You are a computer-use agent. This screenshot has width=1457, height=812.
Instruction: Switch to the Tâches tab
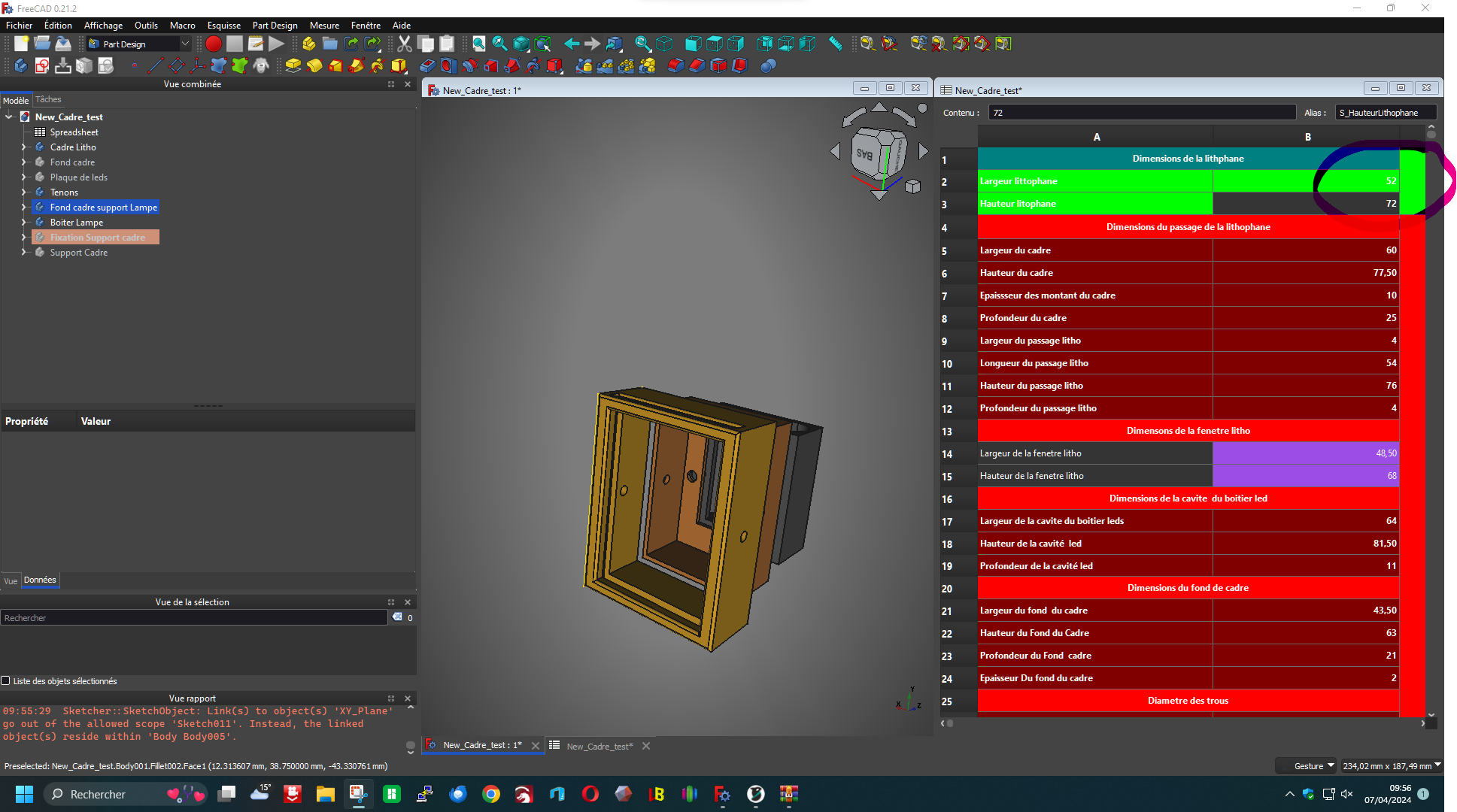(x=48, y=99)
